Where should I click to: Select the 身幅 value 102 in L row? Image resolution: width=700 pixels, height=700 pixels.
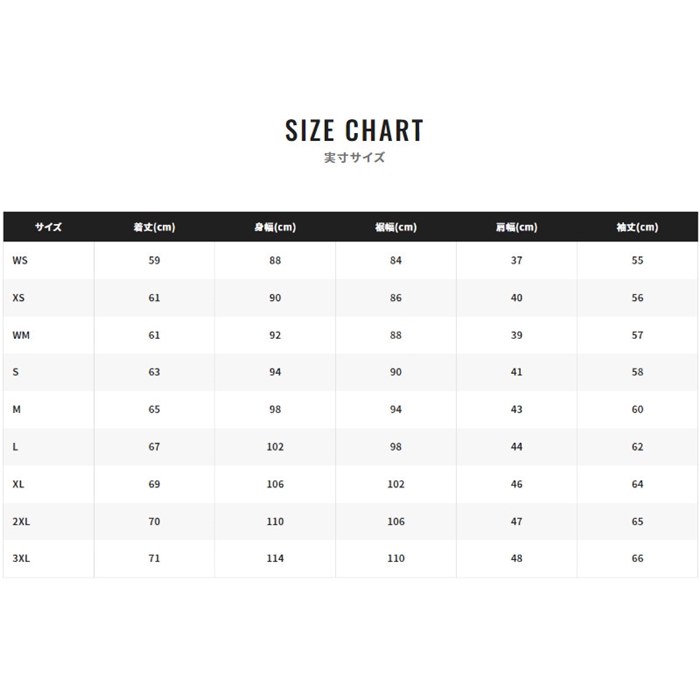(x=275, y=447)
